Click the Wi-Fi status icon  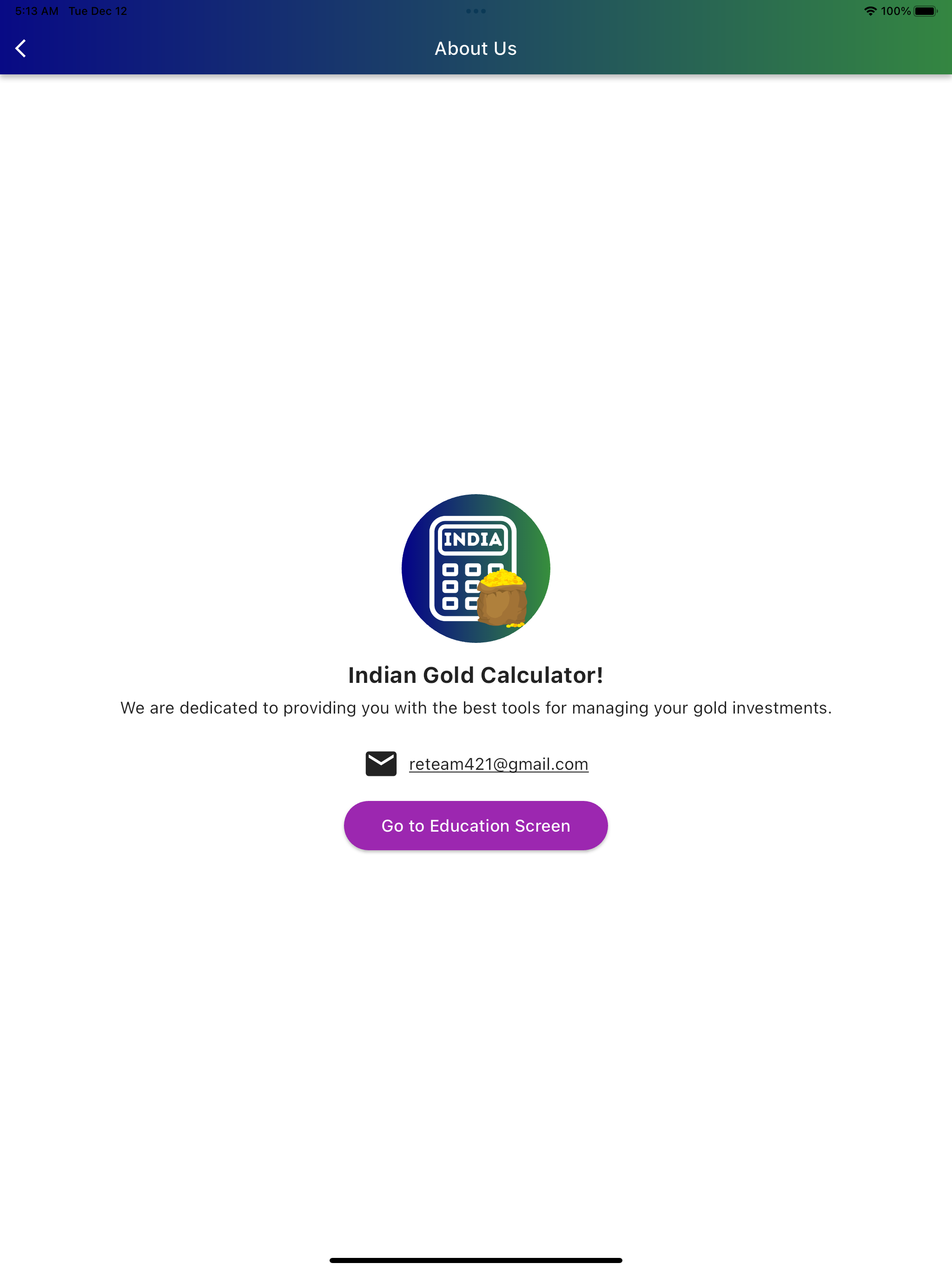tap(870, 11)
